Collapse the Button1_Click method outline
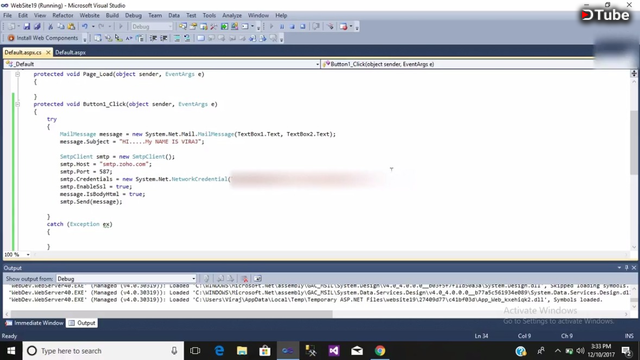Screen dimensions: 640x360 18,104
